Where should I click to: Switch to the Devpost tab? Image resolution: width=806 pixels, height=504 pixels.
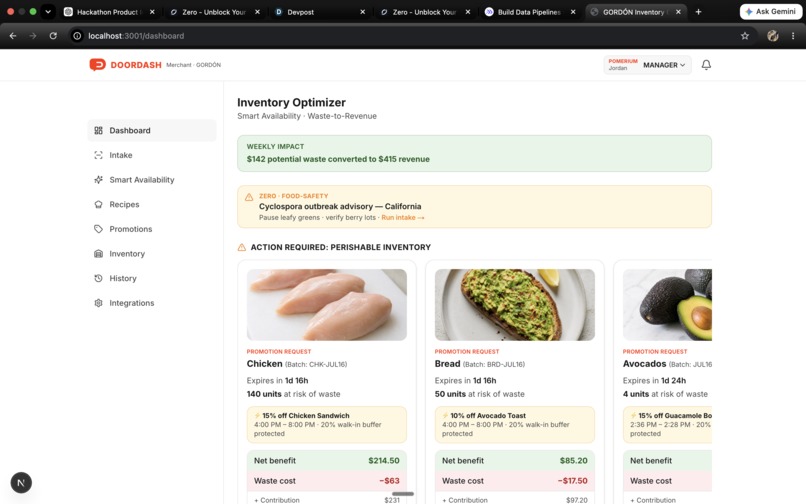[x=319, y=12]
